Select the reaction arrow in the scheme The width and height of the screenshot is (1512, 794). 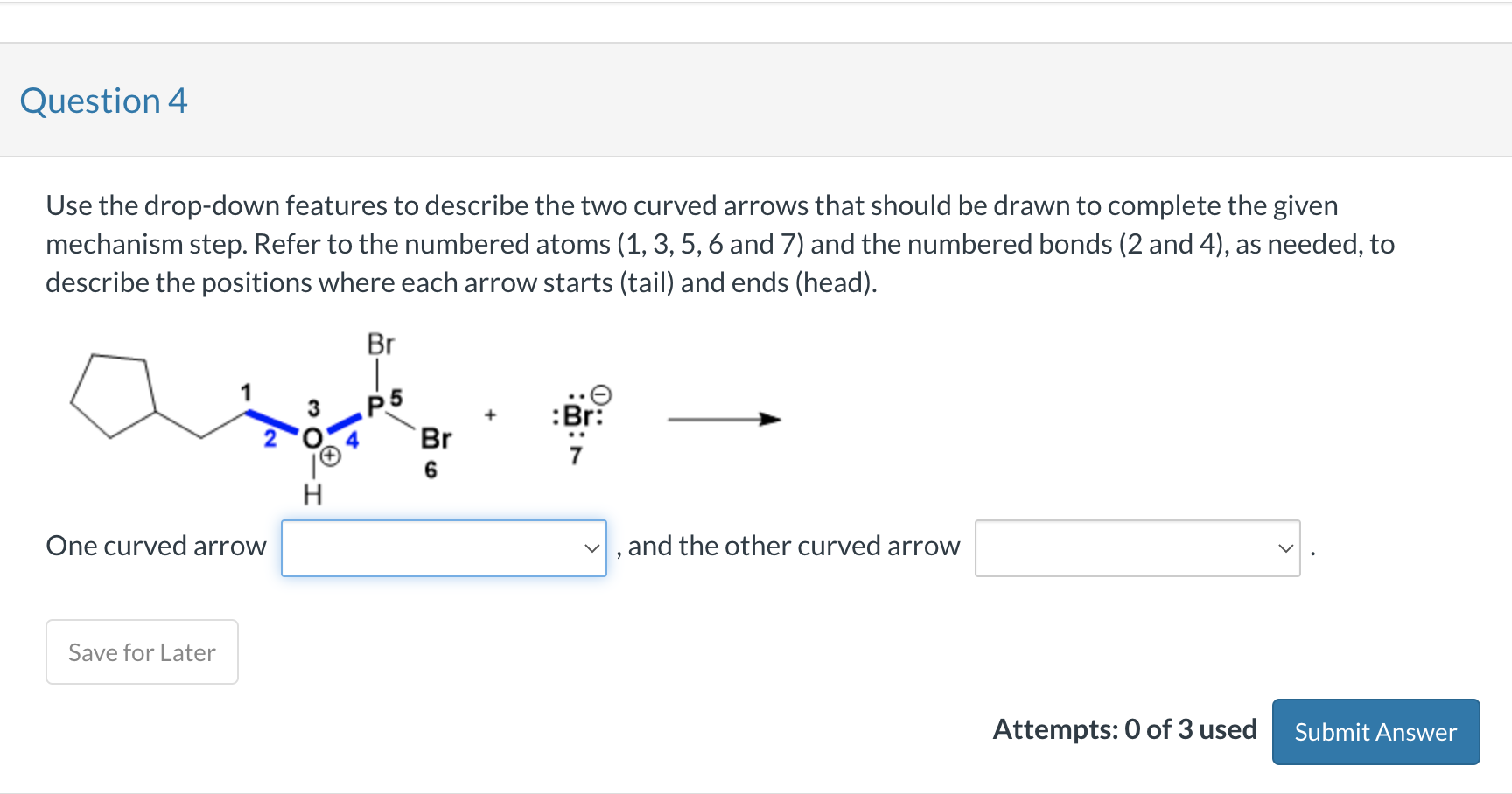click(724, 419)
